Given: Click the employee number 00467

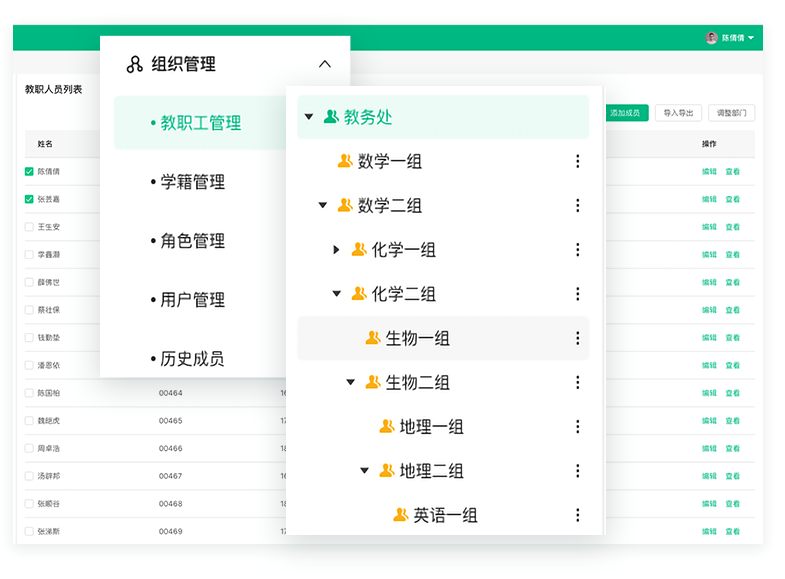Looking at the screenshot, I should click(x=171, y=476).
